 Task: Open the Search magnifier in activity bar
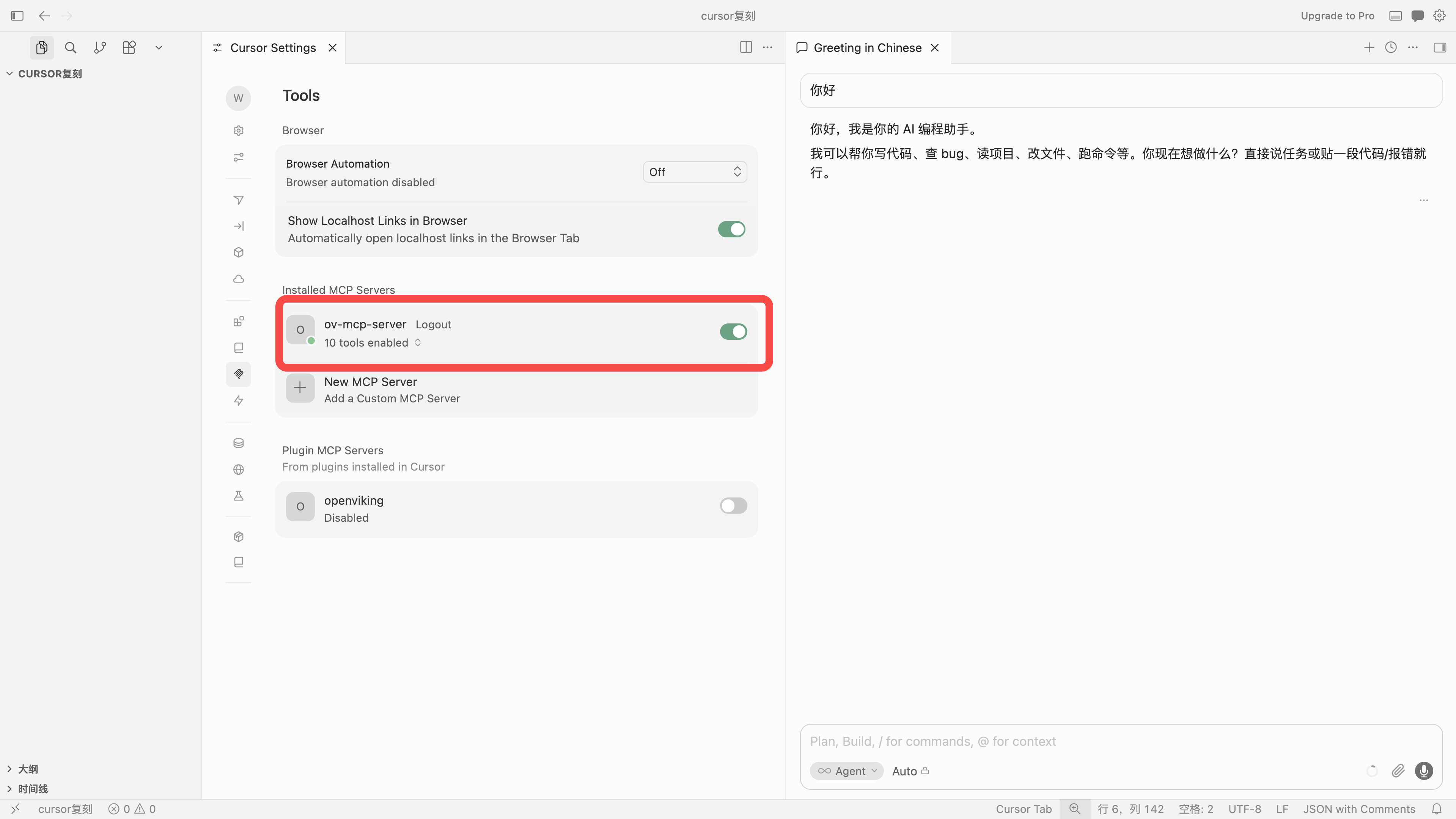point(71,47)
